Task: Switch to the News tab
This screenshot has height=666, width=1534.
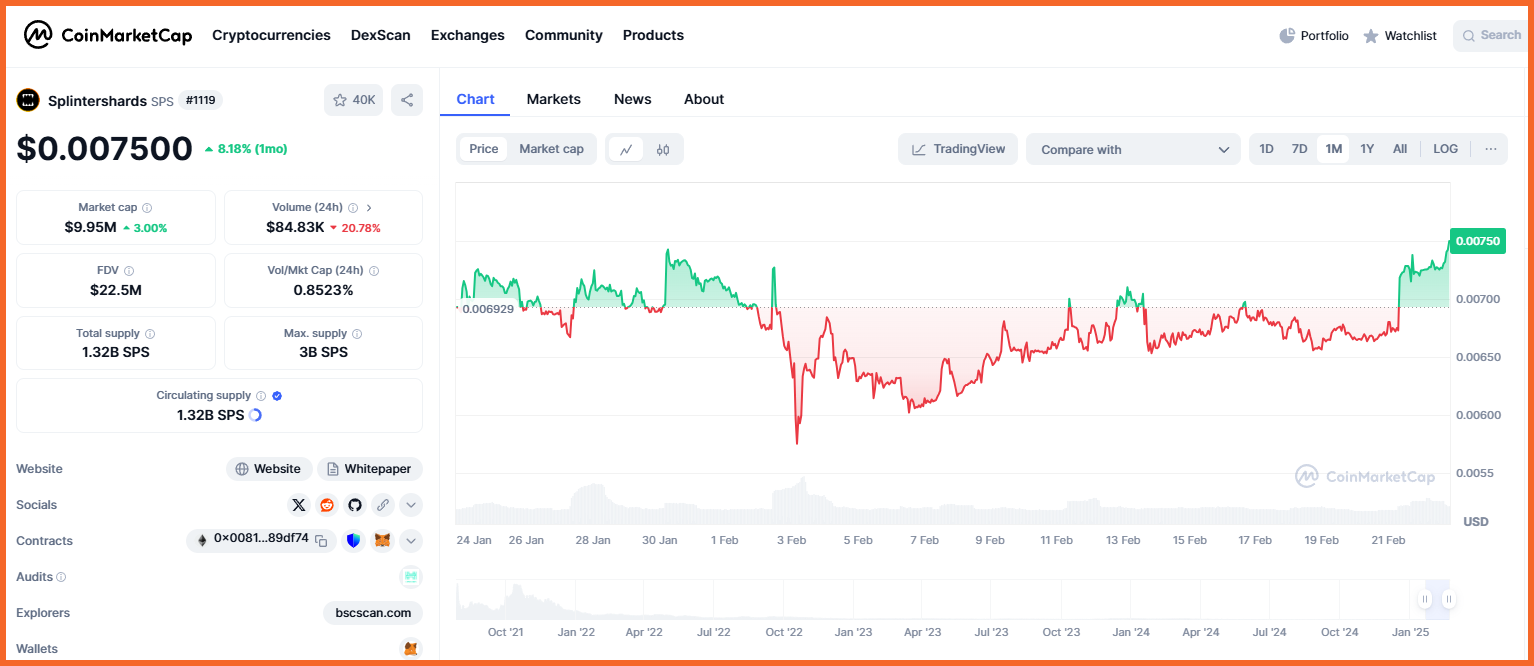Action: click(633, 99)
